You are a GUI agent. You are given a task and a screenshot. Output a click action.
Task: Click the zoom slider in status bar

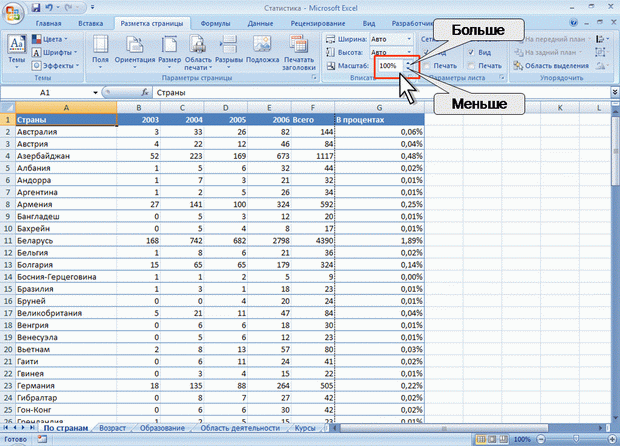(577, 439)
